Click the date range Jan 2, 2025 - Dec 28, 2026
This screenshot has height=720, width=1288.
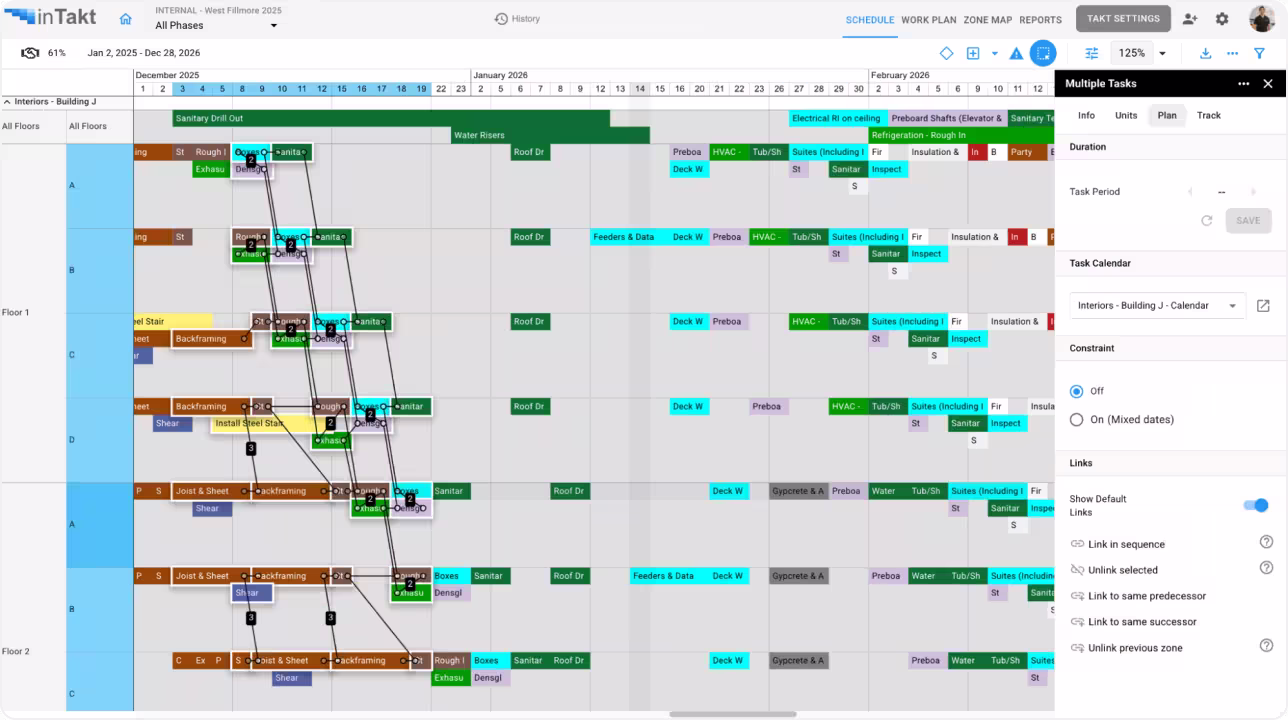click(144, 53)
